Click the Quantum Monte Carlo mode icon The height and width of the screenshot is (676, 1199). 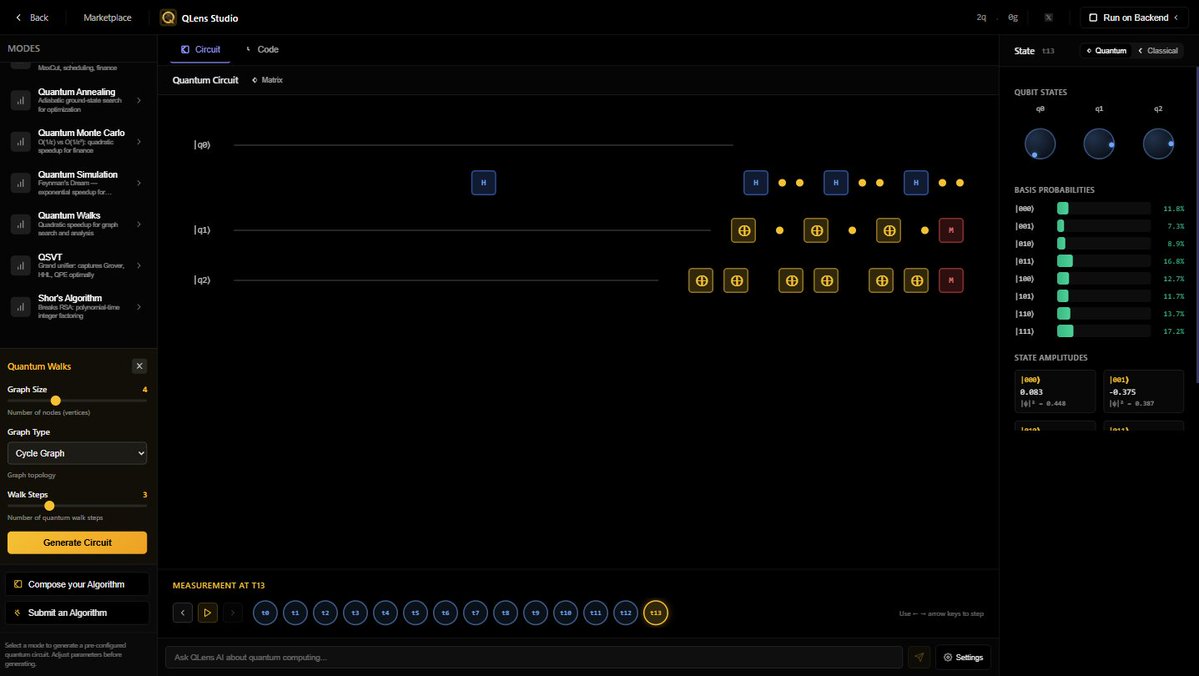tap(21, 141)
